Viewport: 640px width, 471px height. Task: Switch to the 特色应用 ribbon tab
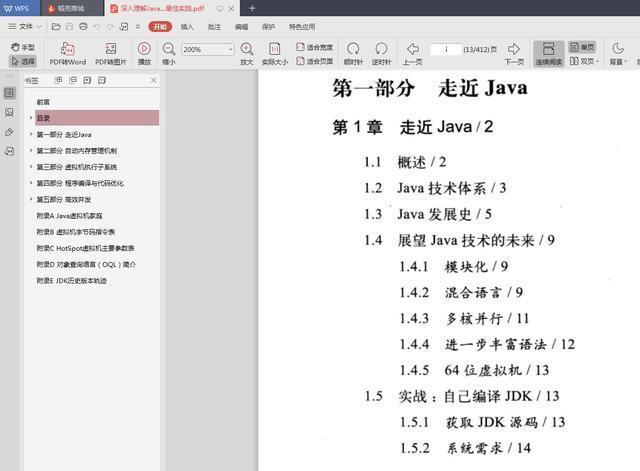tap(302, 27)
